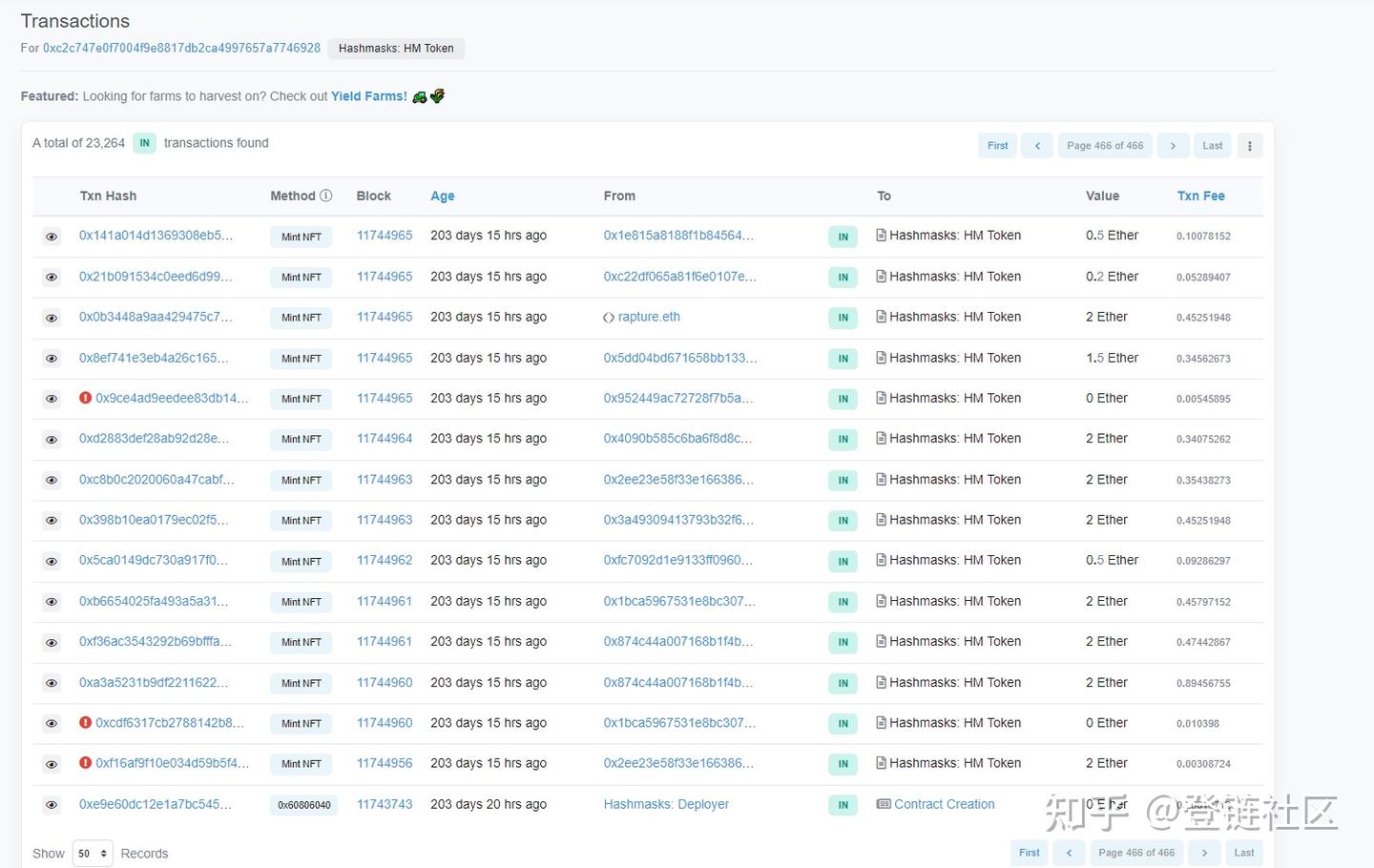The image size is (1374, 868).
Task: Click the eye icon for 0xe9e60dc12e1a7bc545
Action: coord(52,805)
